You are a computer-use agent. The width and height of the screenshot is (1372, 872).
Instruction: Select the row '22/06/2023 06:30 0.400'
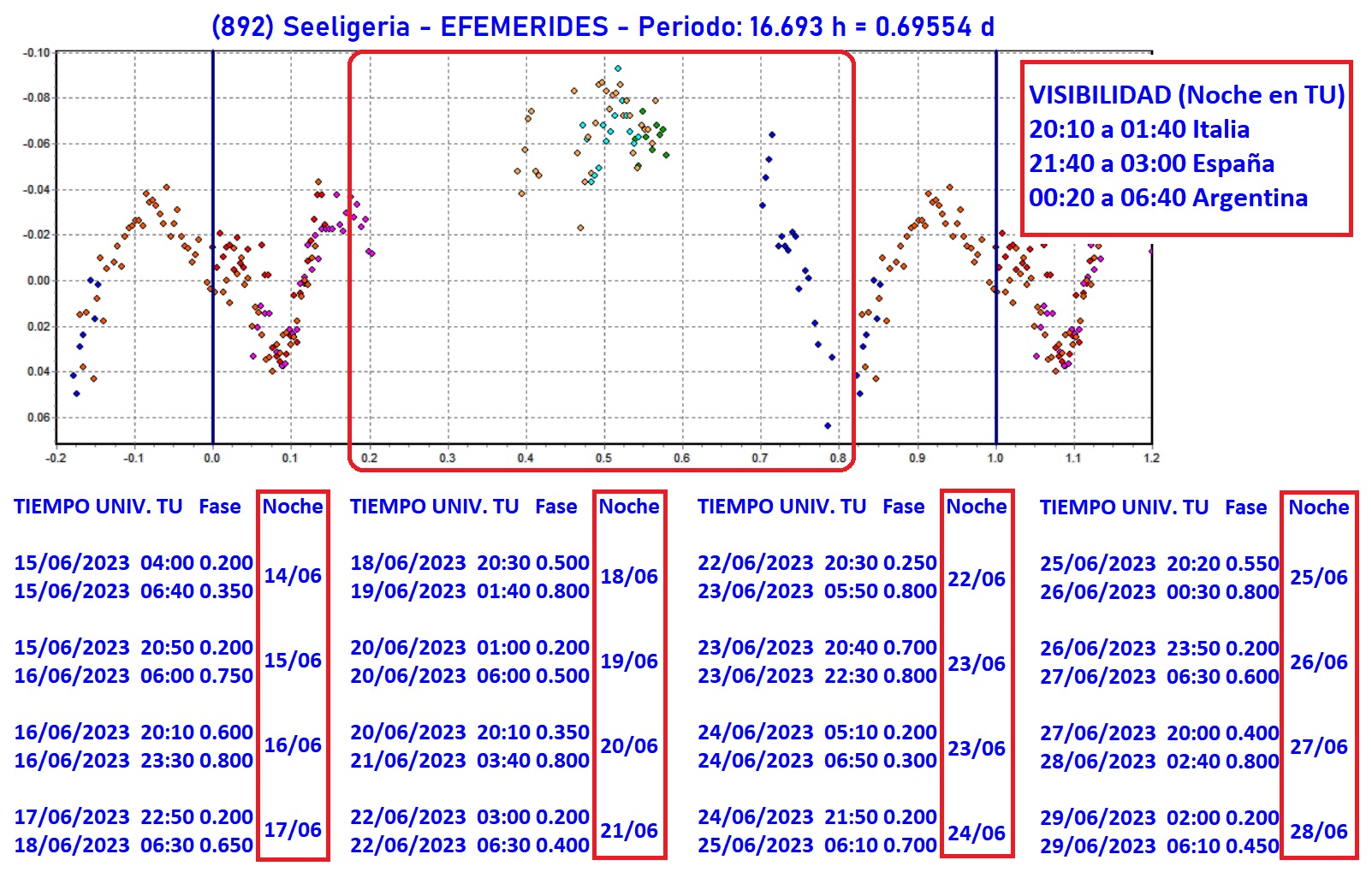[470, 845]
